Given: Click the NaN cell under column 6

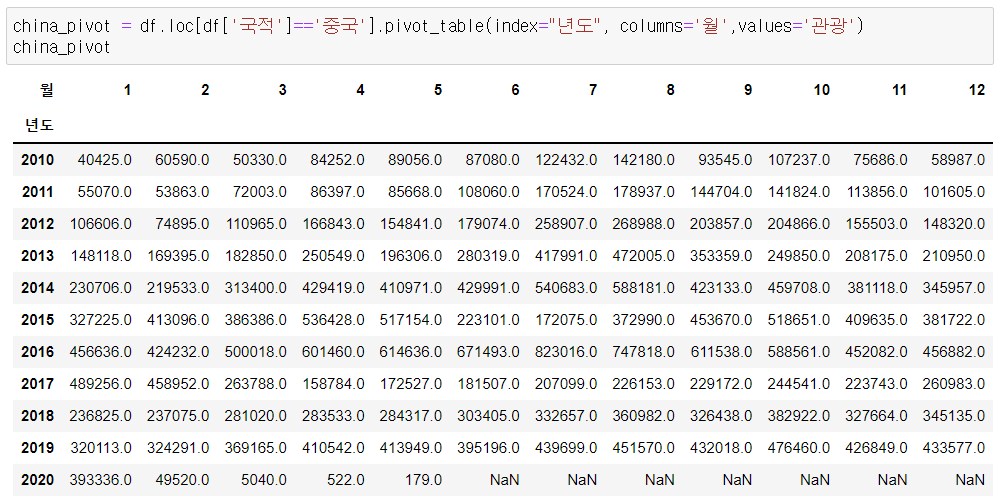Looking at the screenshot, I should pyautogui.click(x=505, y=480).
